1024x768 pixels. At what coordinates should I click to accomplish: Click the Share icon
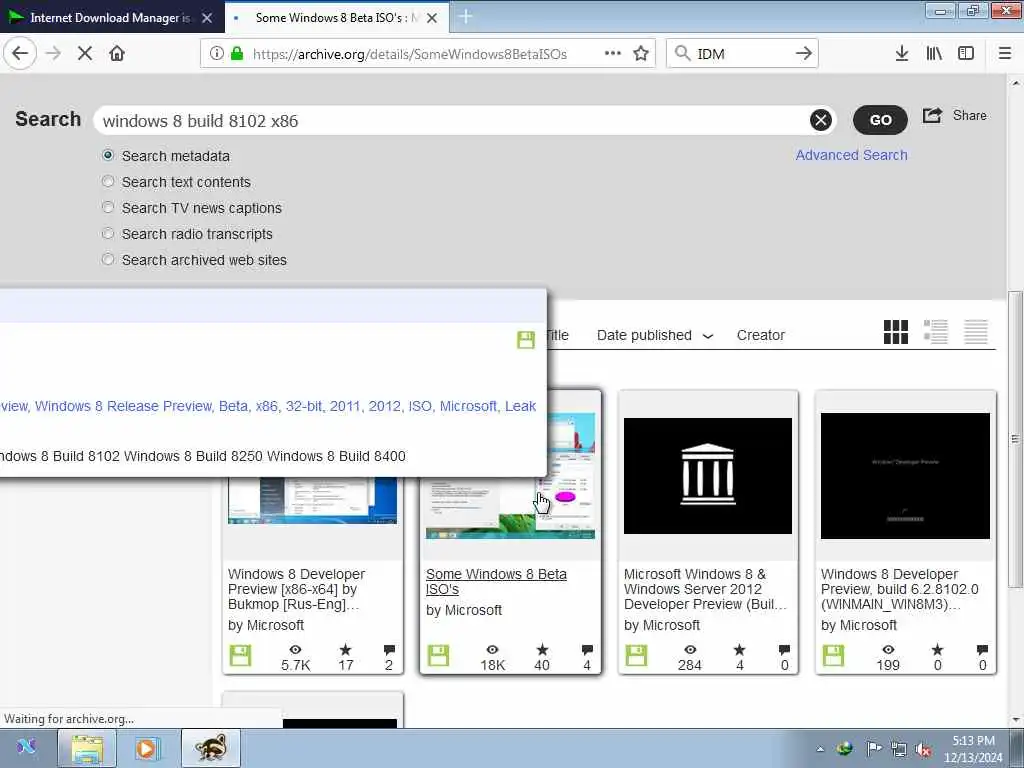(x=933, y=116)
